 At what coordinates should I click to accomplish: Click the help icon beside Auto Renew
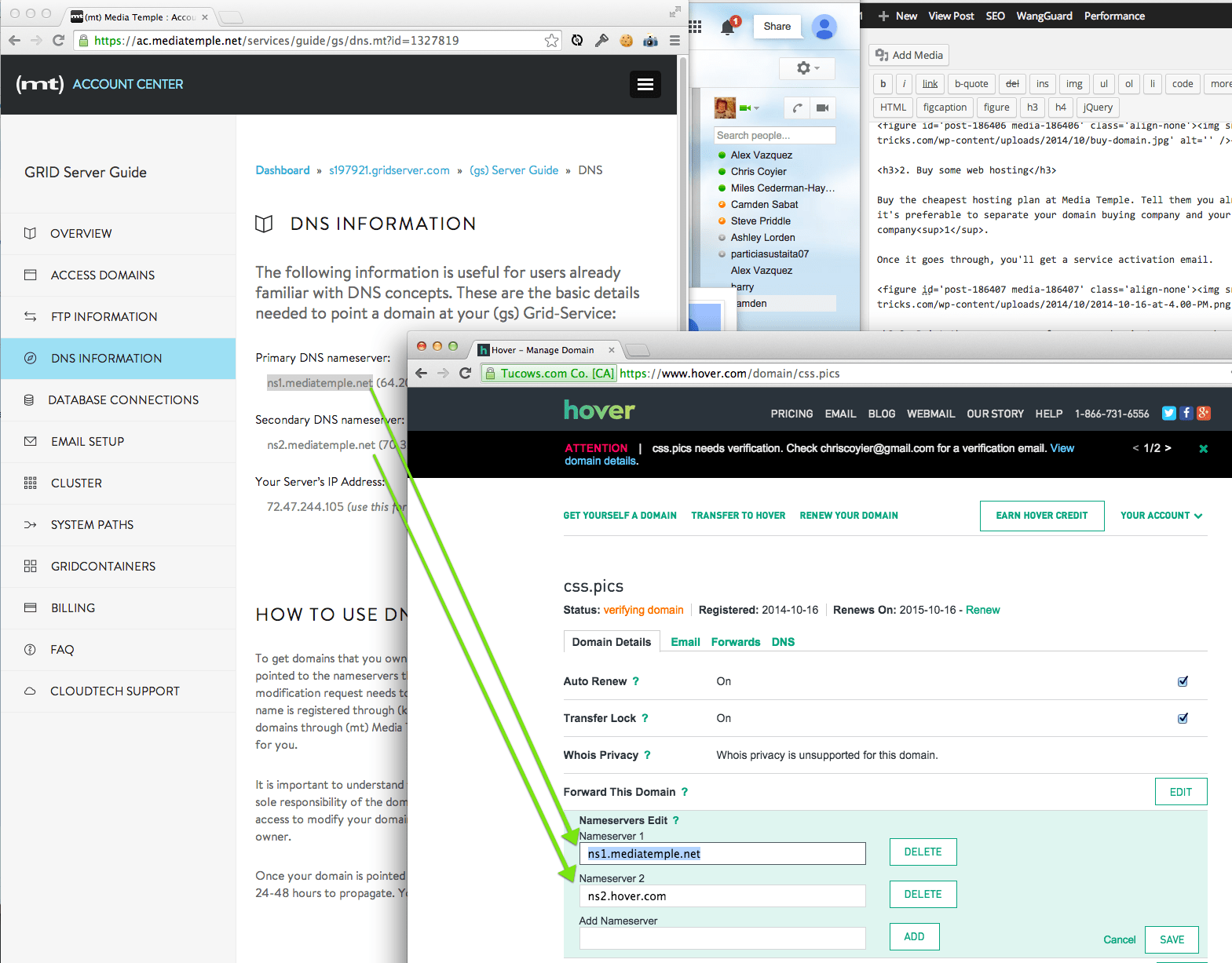[636, 681]
